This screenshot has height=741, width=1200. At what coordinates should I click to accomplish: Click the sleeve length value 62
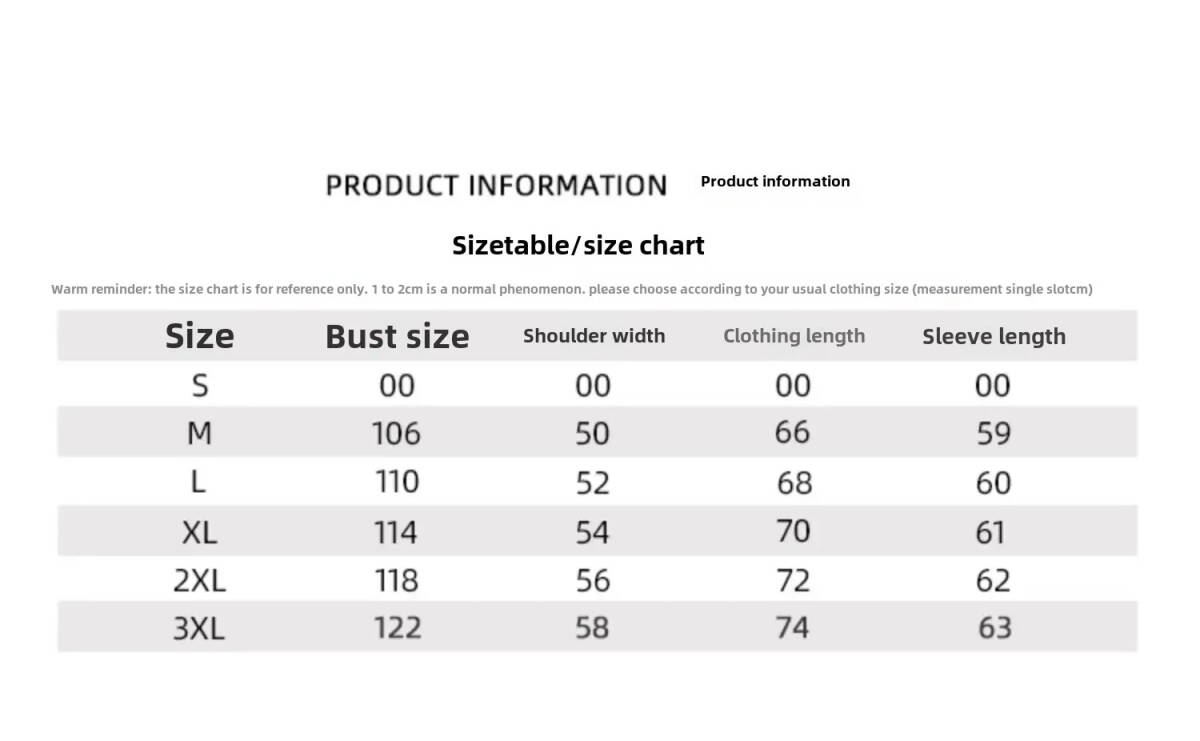[993, 580]
